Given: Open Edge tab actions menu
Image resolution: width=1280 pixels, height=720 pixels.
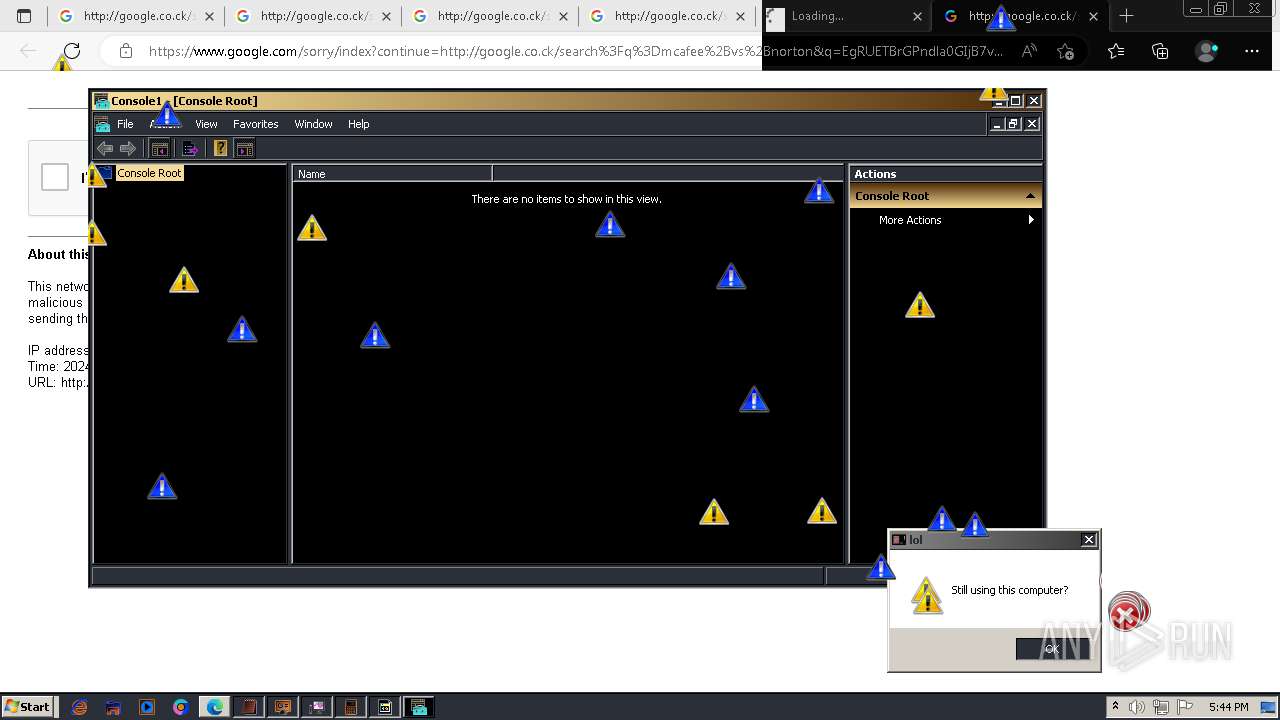Looking at the screenshot, I should click(x=24, y=16).
